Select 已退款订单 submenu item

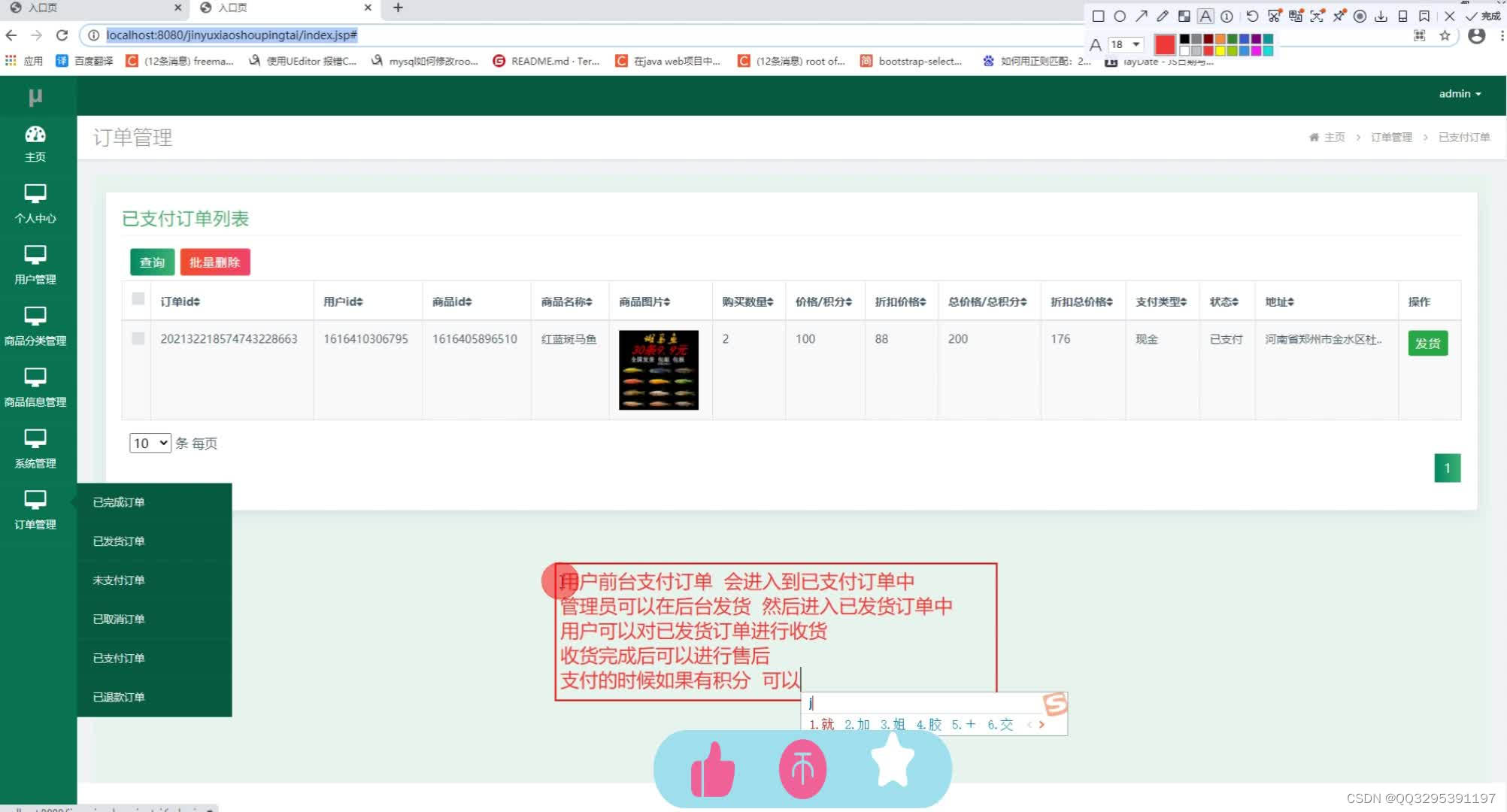154,698
